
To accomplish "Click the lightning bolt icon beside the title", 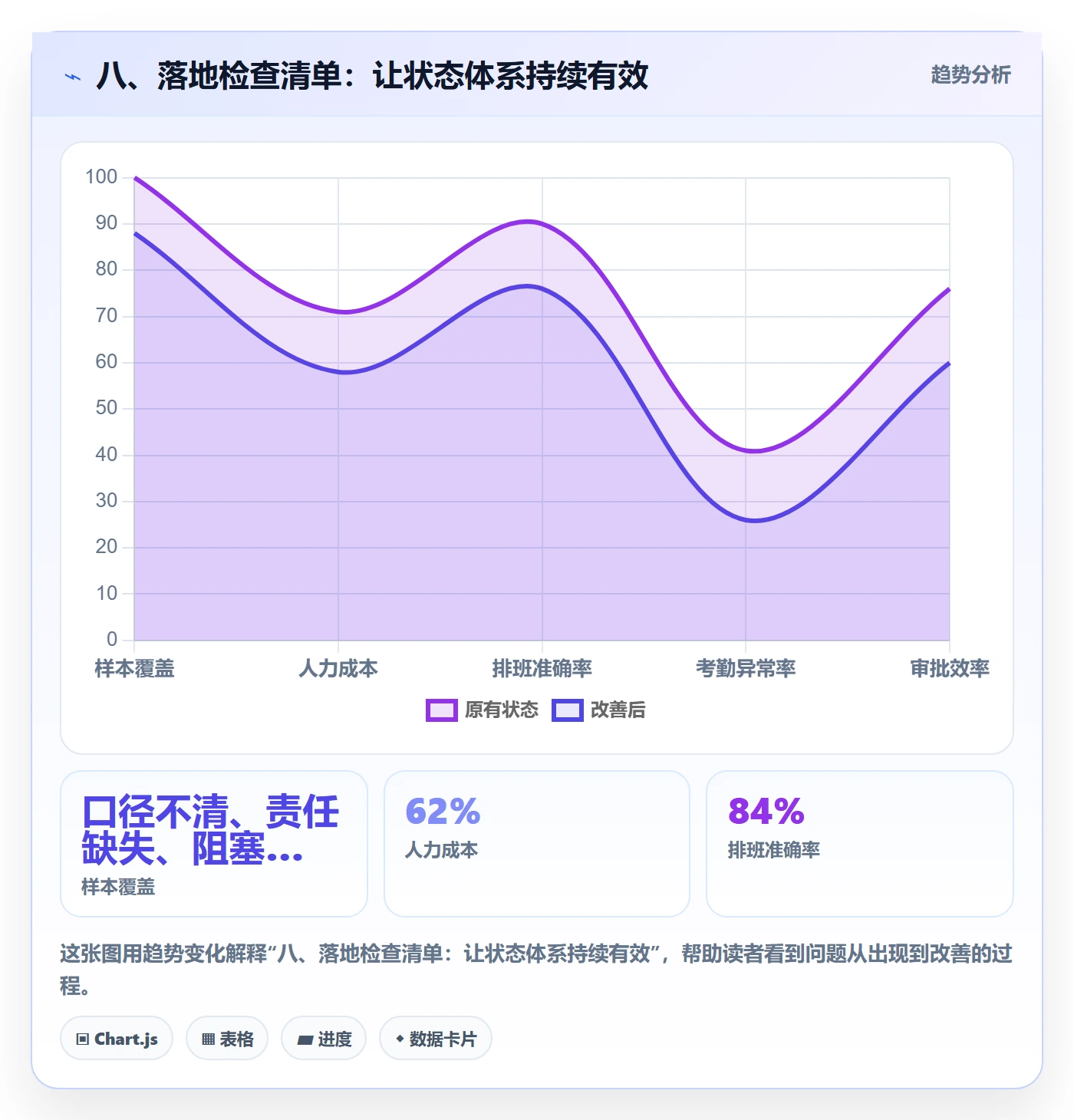I will (x=73, y=77).
